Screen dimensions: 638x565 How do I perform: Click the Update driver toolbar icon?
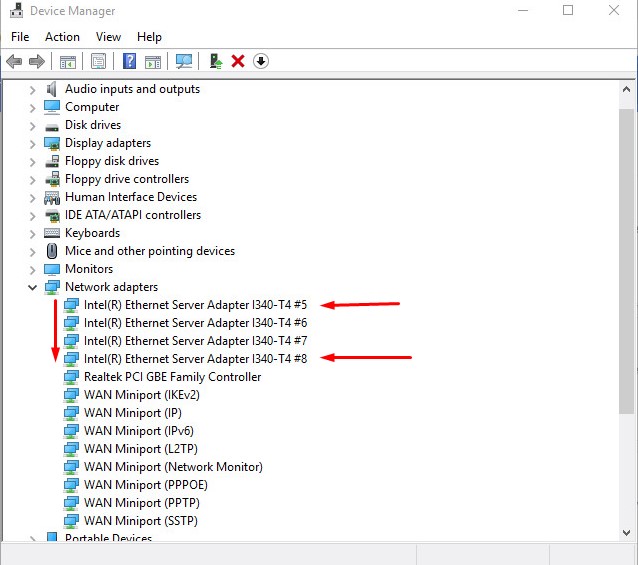(215, 61)
